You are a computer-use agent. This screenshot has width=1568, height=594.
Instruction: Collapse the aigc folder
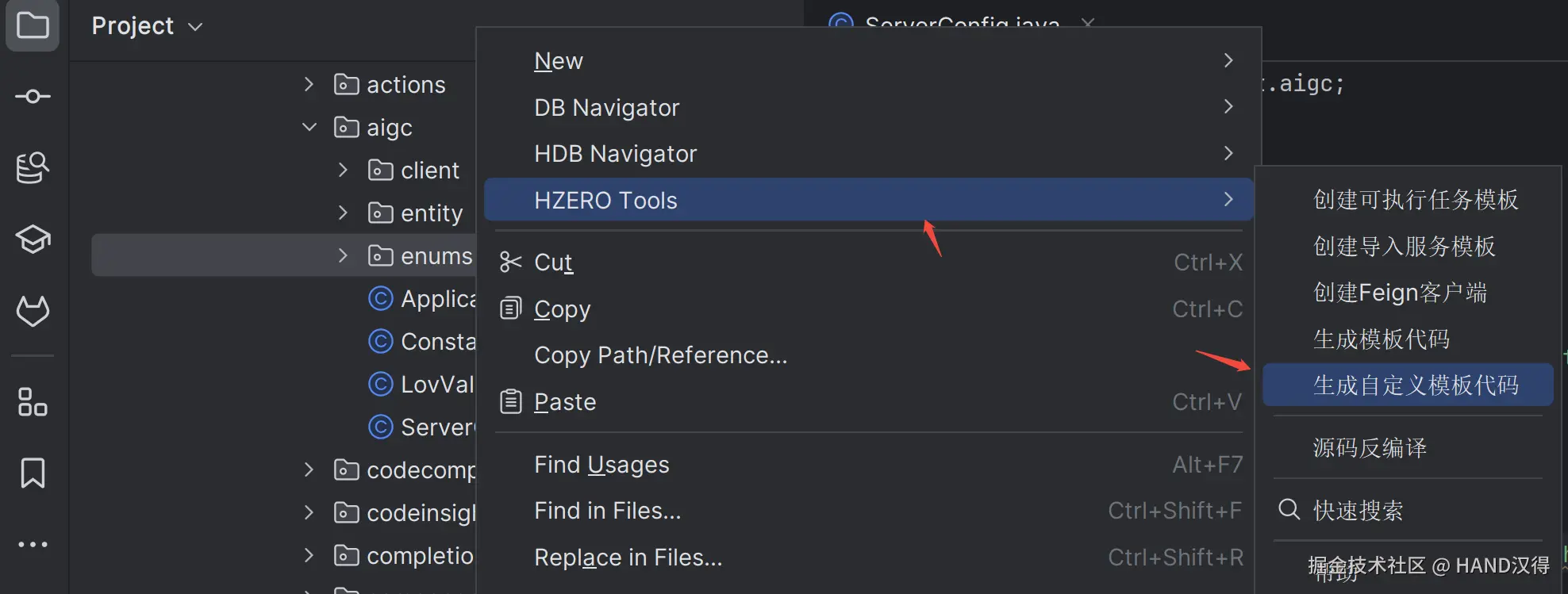coord(309,127)
